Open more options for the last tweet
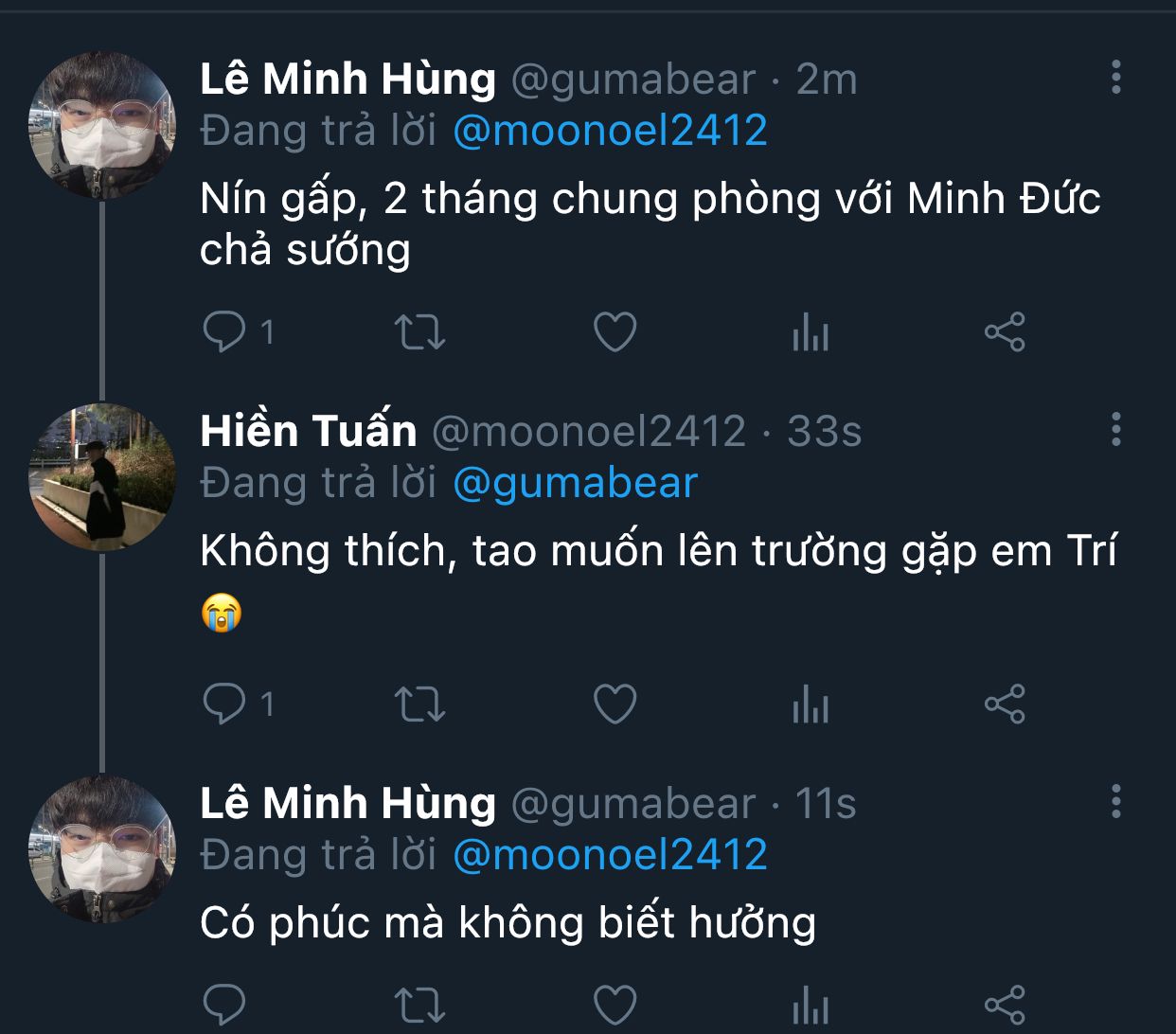Image resolution: width=1176 pixels, height=1034 pixels. pos(1116,801)
